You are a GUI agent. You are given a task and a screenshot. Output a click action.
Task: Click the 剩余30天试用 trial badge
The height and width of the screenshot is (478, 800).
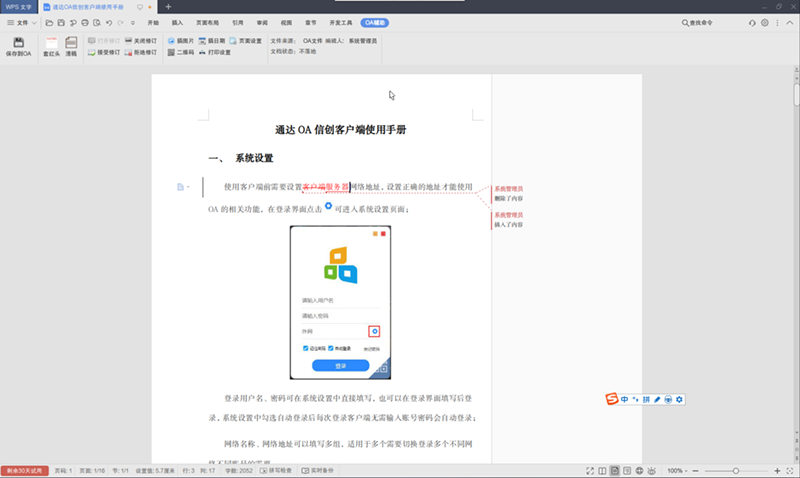pyautogui.click(x=24, y=471)
